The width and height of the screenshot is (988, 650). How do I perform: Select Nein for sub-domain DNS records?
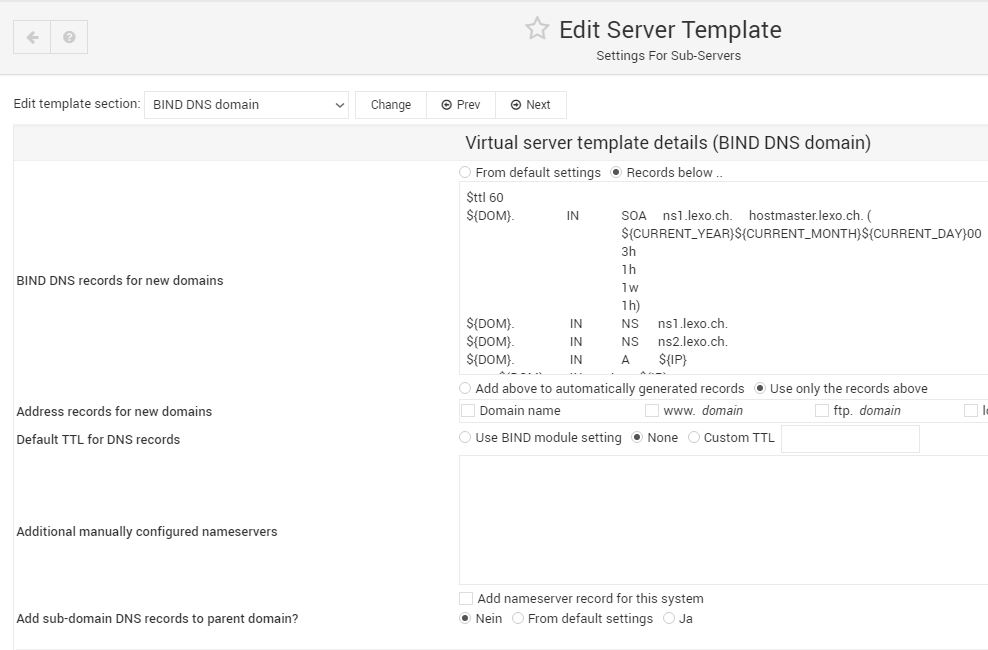tap(465, 619)
